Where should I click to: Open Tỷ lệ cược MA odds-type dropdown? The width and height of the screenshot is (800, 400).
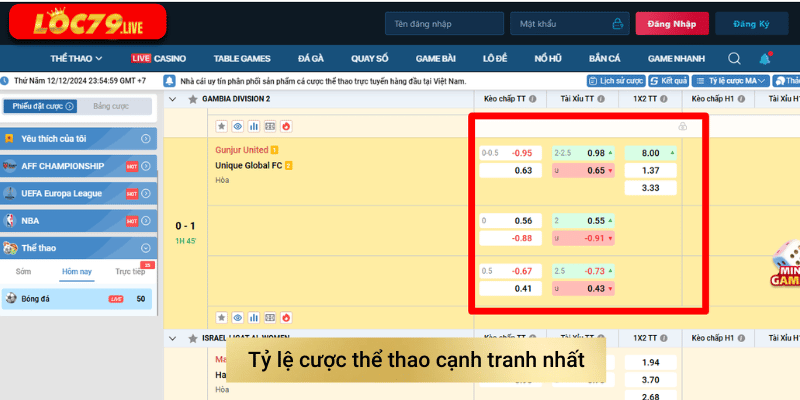coord(731,81)
